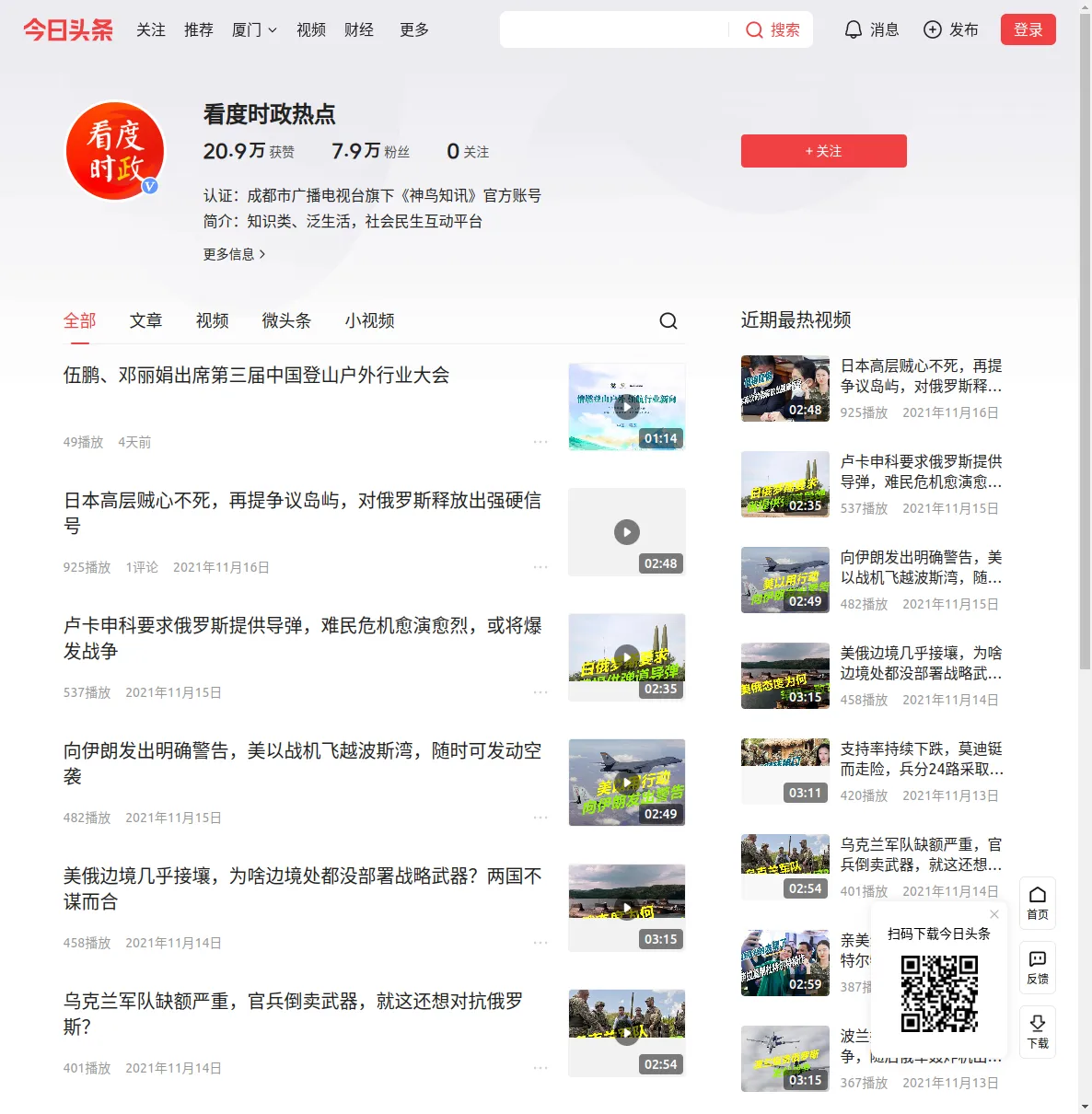The height and width of the screenshot is (1114, 1092).
Task: Switch to the 文章 tab
Action: click(145, 320)
